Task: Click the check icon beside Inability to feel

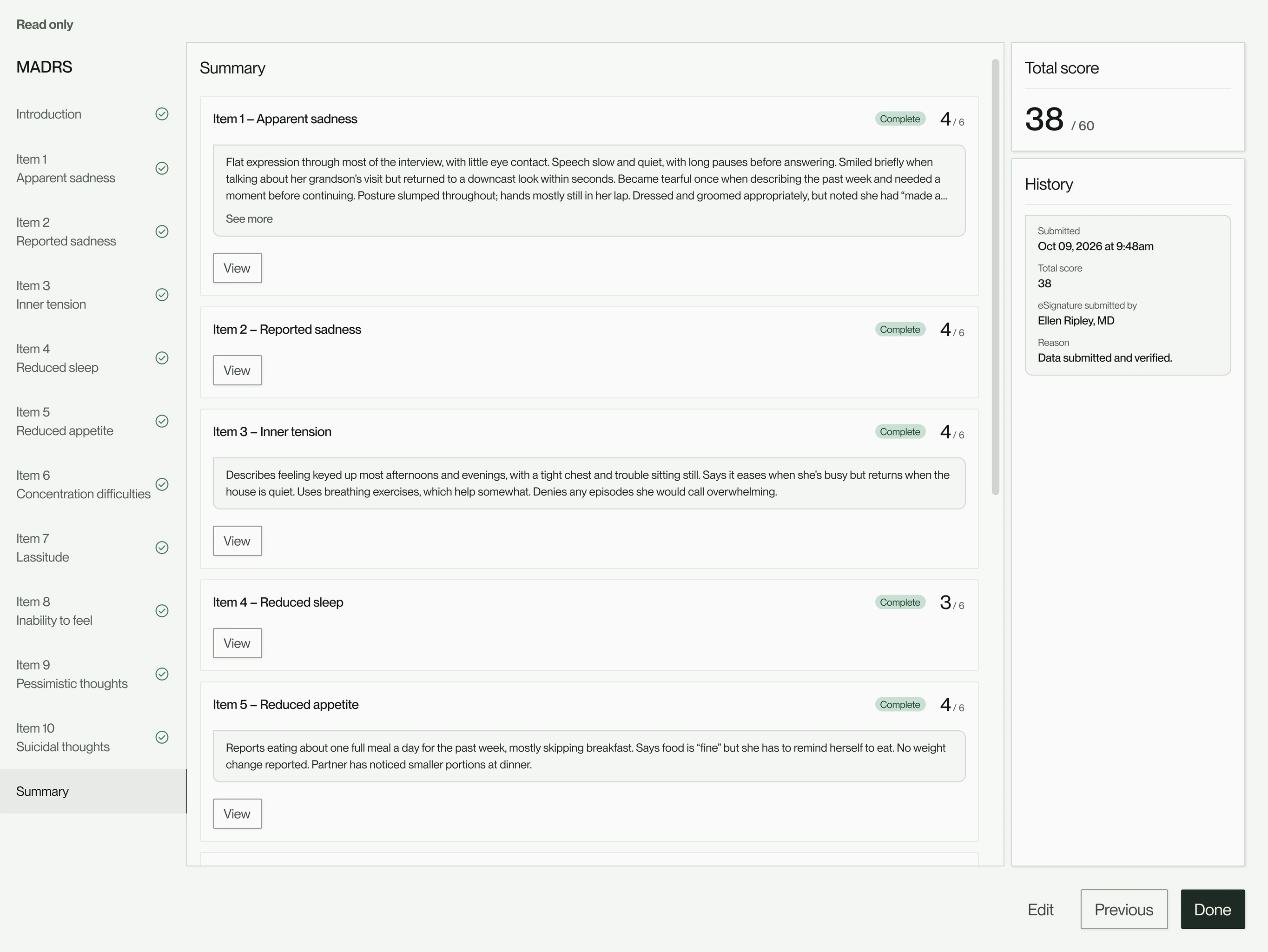Action: 162,611
